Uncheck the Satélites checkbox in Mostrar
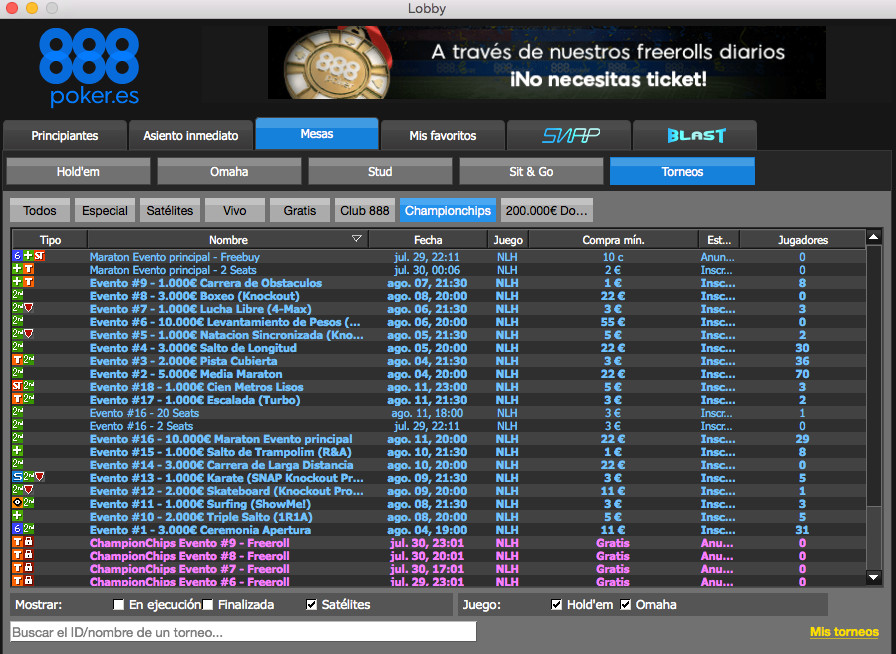This screenshot has width=896, height=654. (311, 605)
